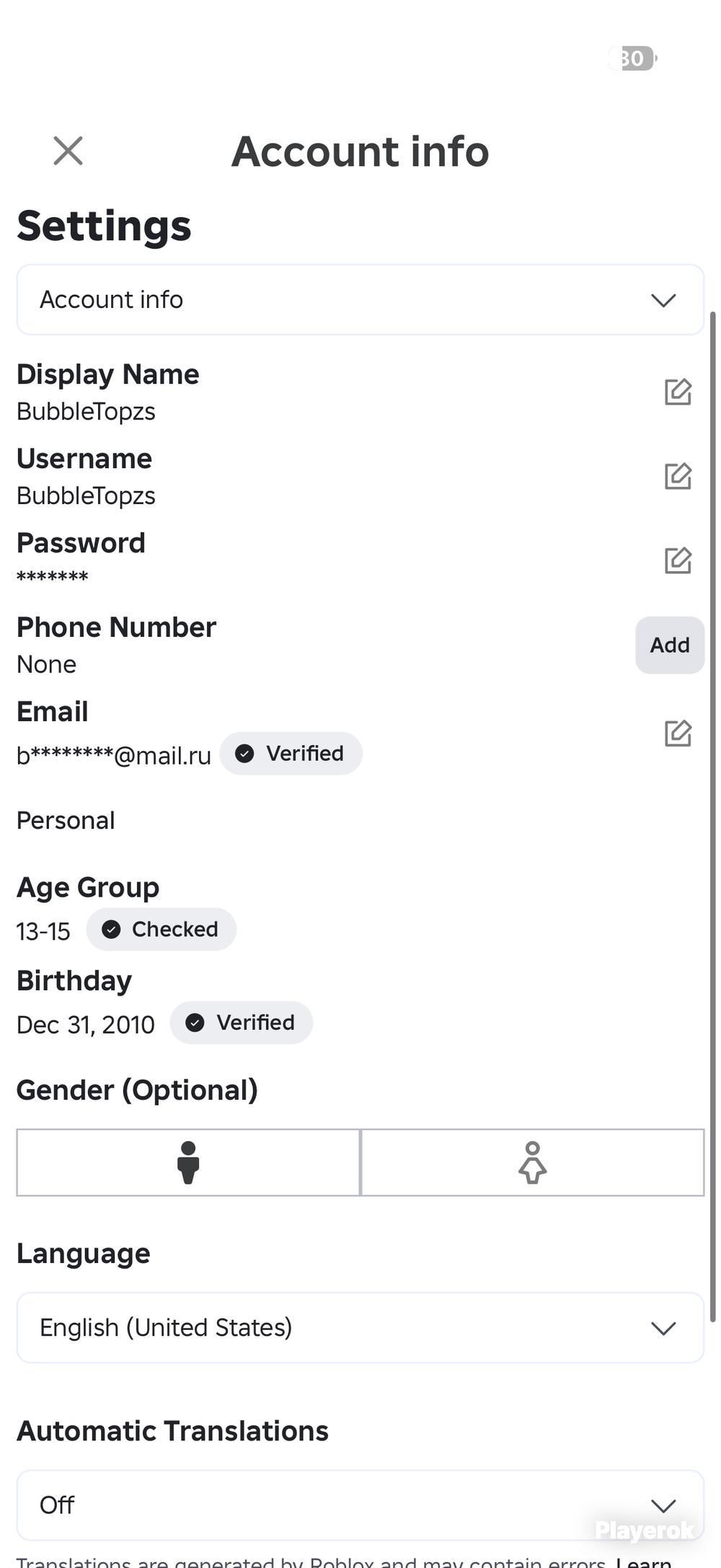Tap the chevron in Language selector
The height and width of the screenshot is (1568, 721).
click(x=663, y=1328)
